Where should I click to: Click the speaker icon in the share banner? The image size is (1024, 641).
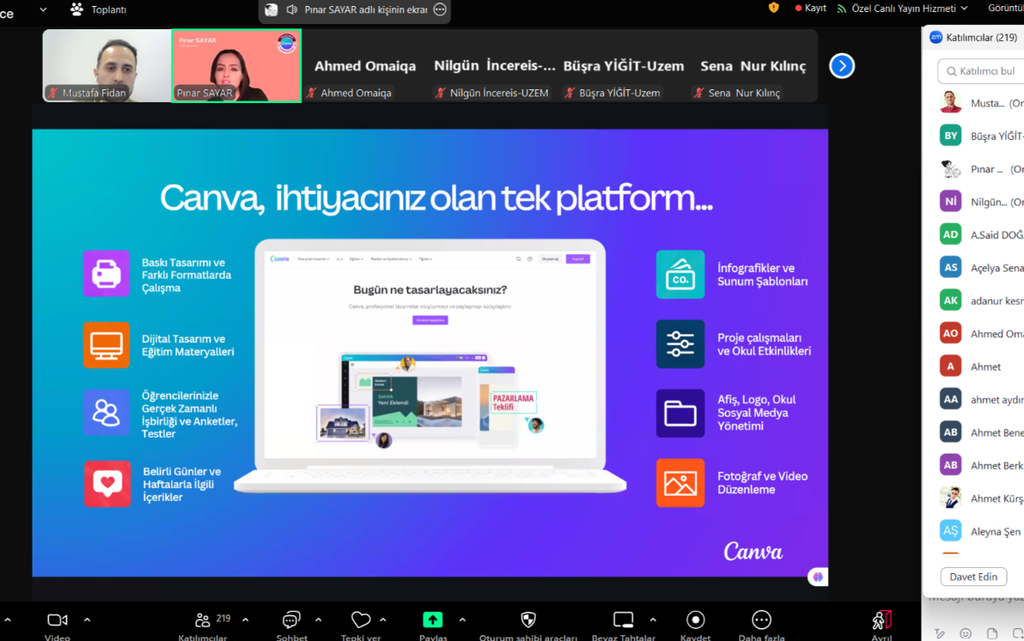click(x=292, y=9)
